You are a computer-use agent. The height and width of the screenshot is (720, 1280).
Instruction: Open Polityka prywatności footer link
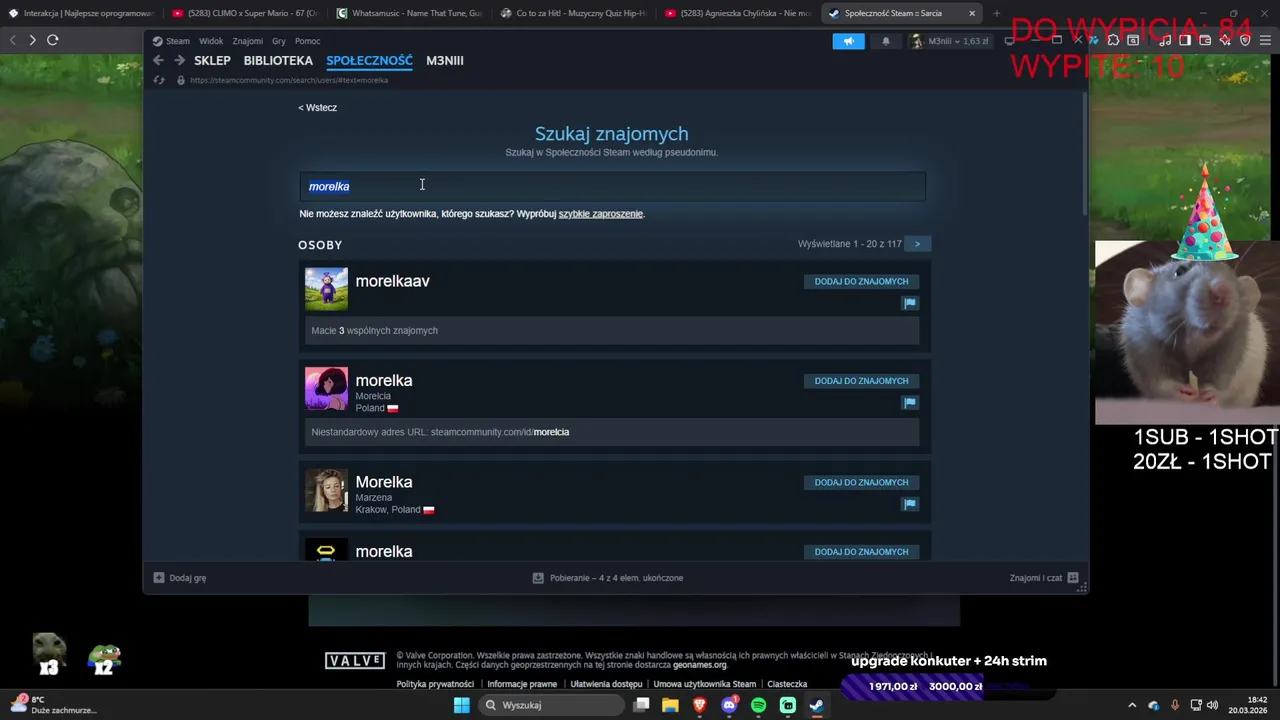pyautogui.click(x=435, y=685)
